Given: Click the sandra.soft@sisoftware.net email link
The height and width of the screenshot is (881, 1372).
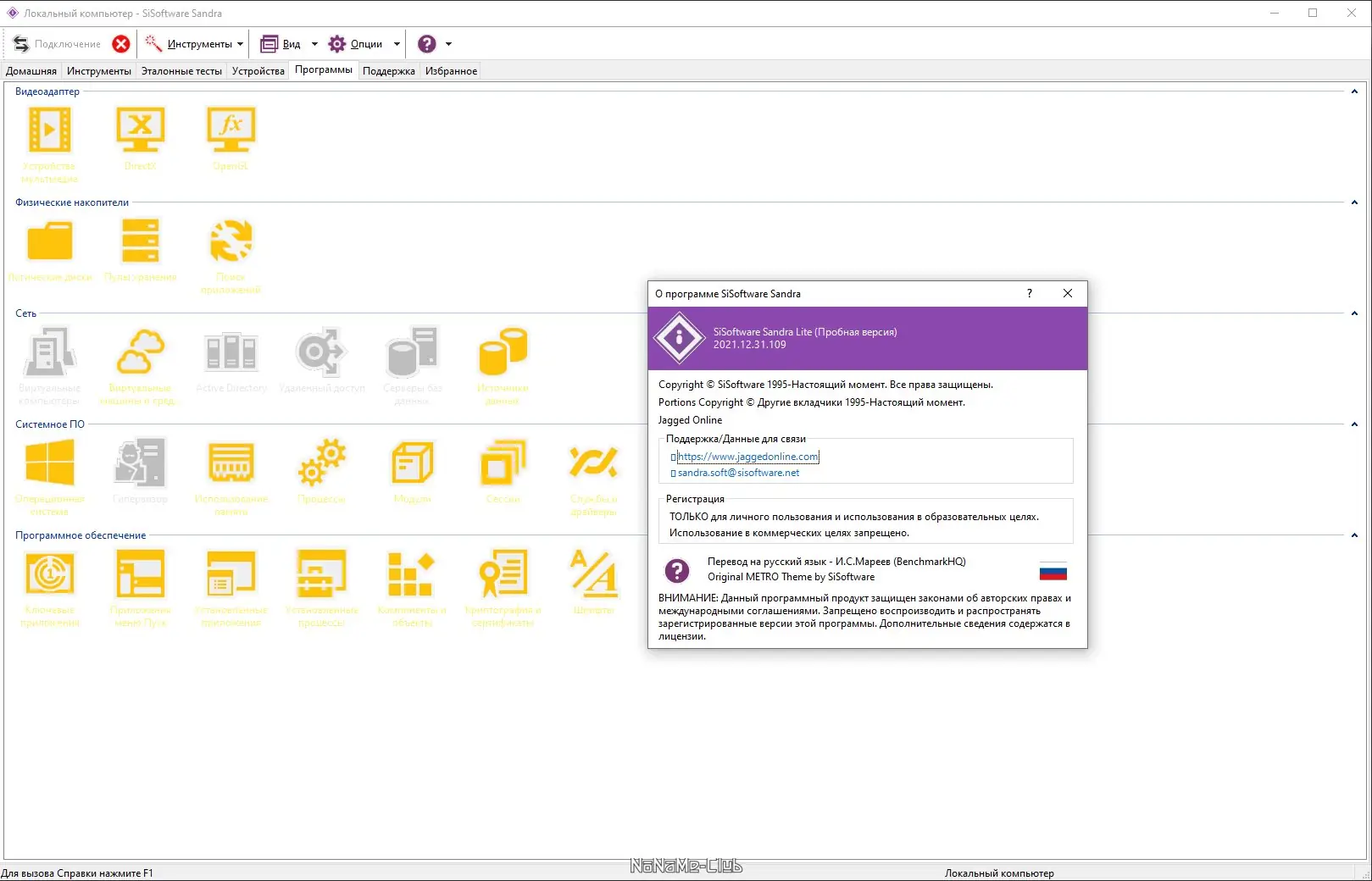Looking at the screenshot, I should tap(738, 473).
